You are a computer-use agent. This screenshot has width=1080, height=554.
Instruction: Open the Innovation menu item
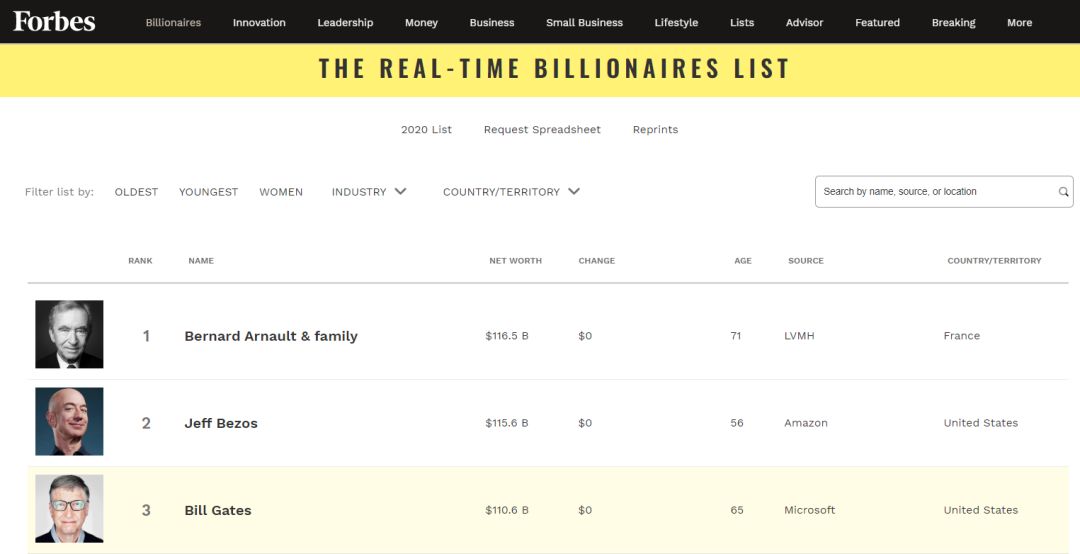point(259,23)
